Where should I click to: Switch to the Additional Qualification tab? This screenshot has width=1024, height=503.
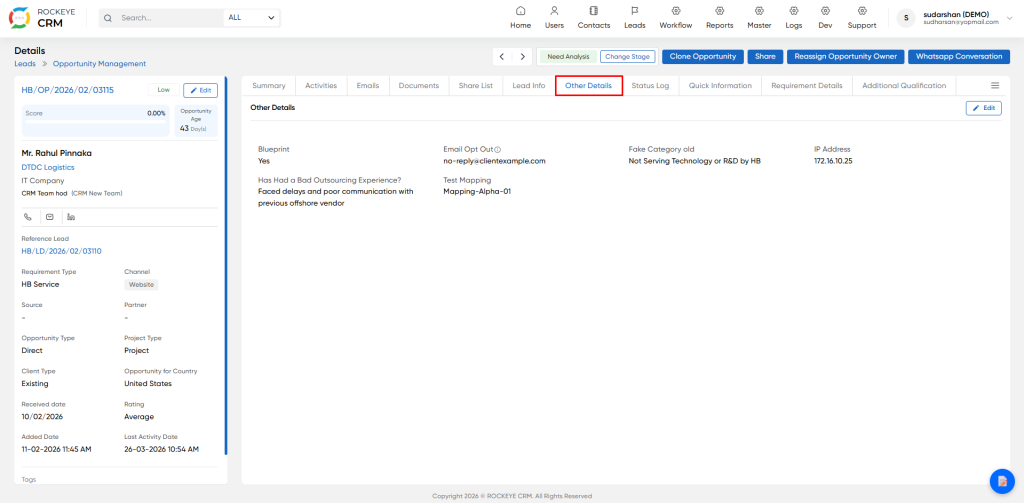904,86
